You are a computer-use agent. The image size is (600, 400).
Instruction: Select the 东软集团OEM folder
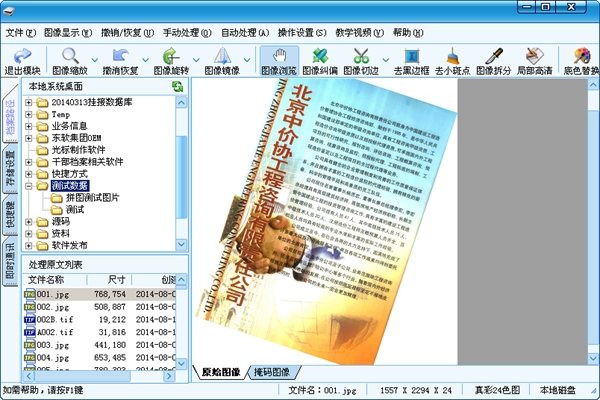77,138
